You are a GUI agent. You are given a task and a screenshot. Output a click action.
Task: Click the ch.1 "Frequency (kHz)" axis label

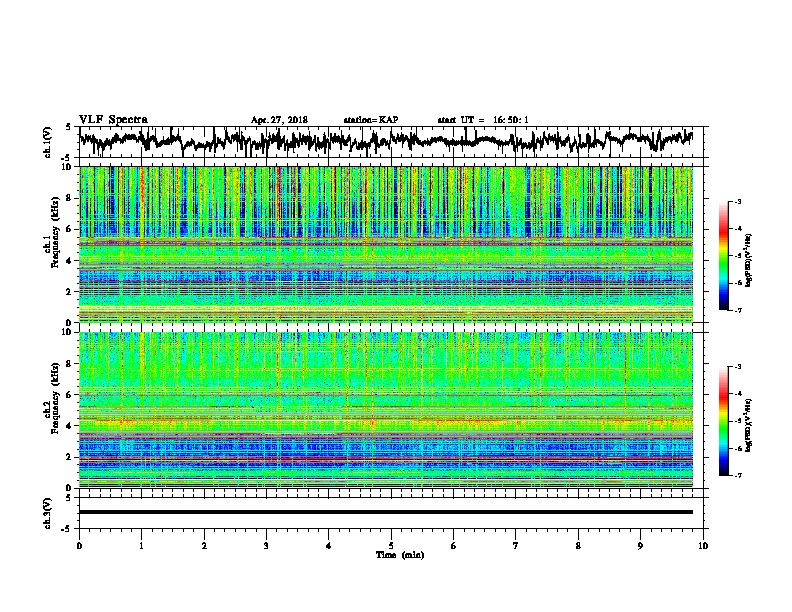pyautogui.click(x=55, y=233)
